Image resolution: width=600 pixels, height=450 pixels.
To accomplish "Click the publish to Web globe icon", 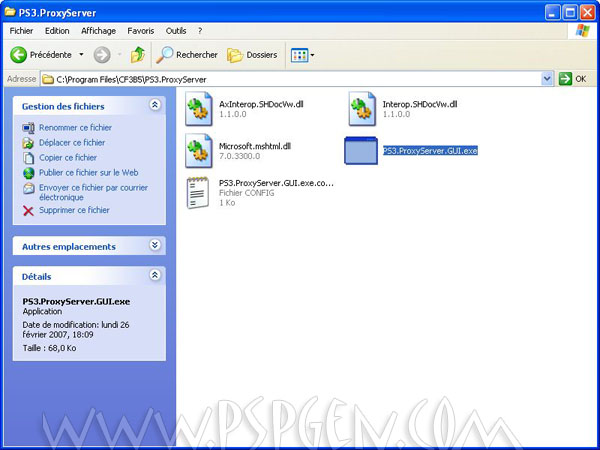I will click(x=29, y=173).
